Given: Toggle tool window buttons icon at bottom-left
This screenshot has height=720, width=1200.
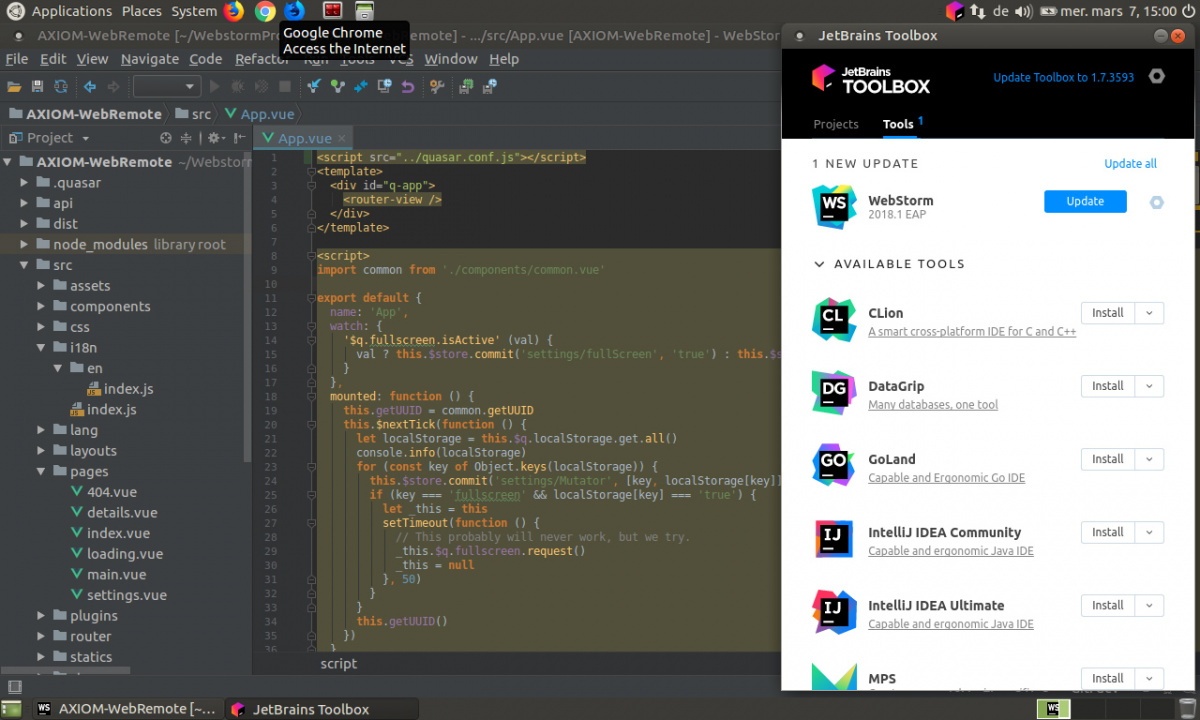Looking at the screenshot, I should pos(13,686).
